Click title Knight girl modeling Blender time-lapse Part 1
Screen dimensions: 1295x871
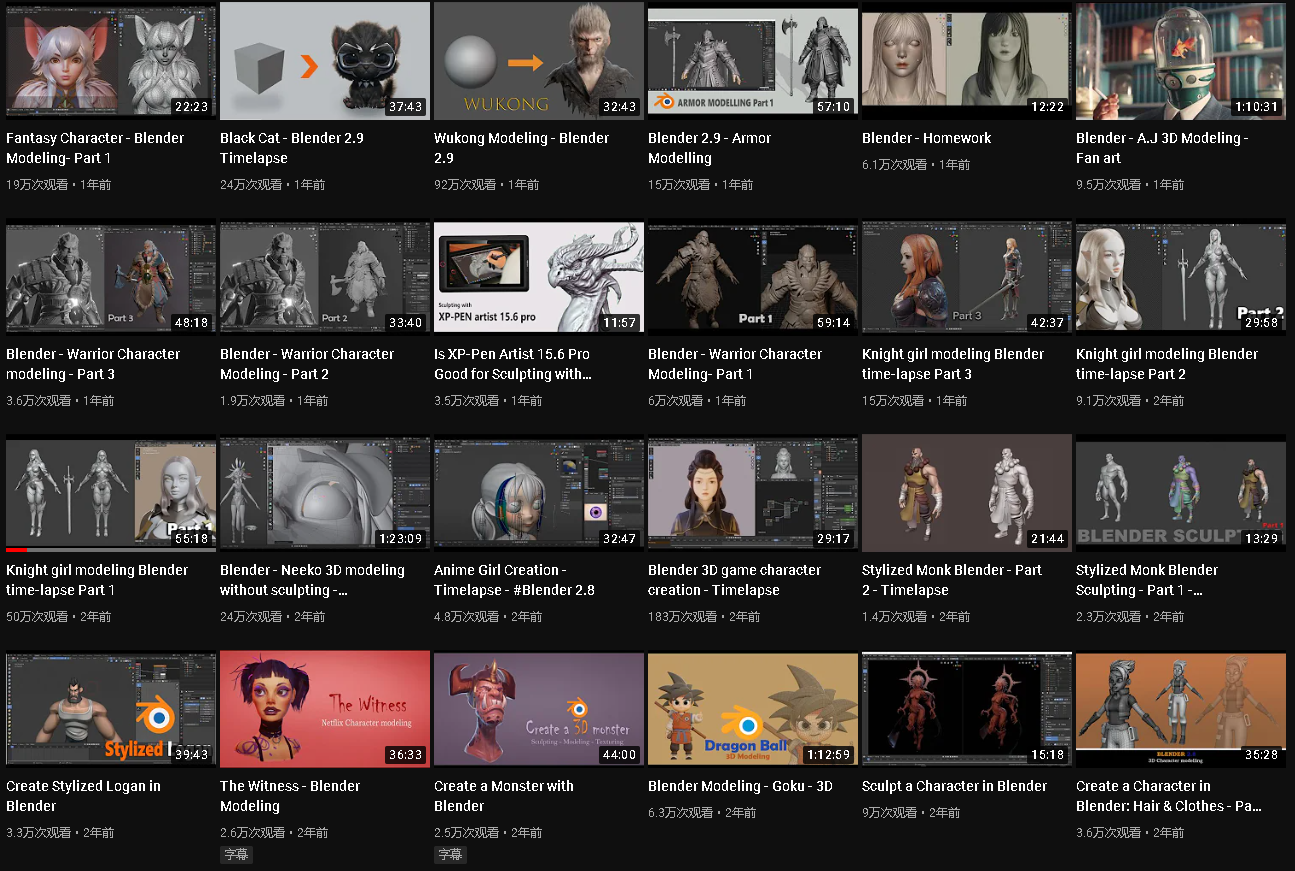(97, 580)
